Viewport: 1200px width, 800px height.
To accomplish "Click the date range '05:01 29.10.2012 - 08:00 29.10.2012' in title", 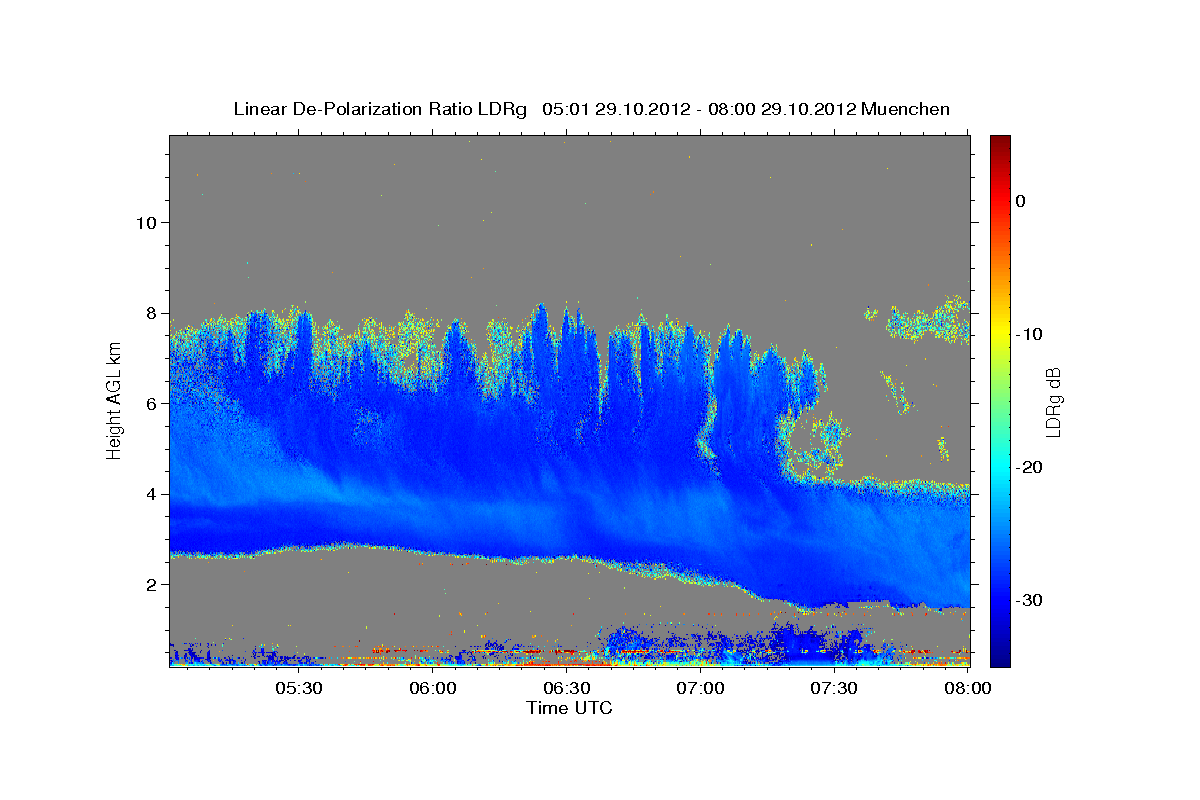I will pyautogui.click(x=699, y=109).
